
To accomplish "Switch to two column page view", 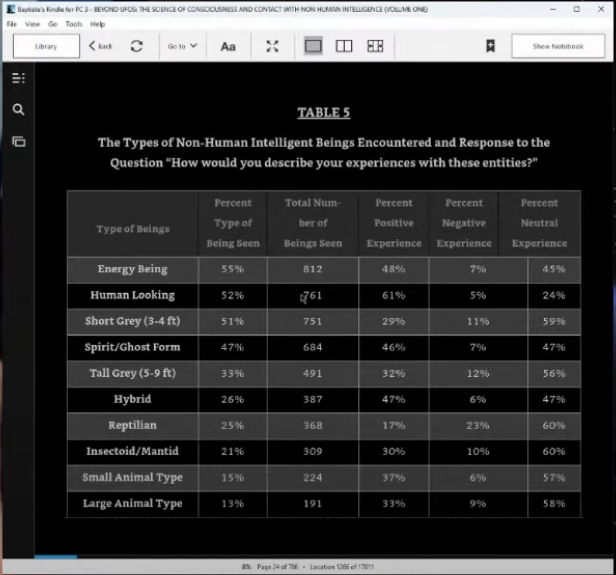I will 344,46.
